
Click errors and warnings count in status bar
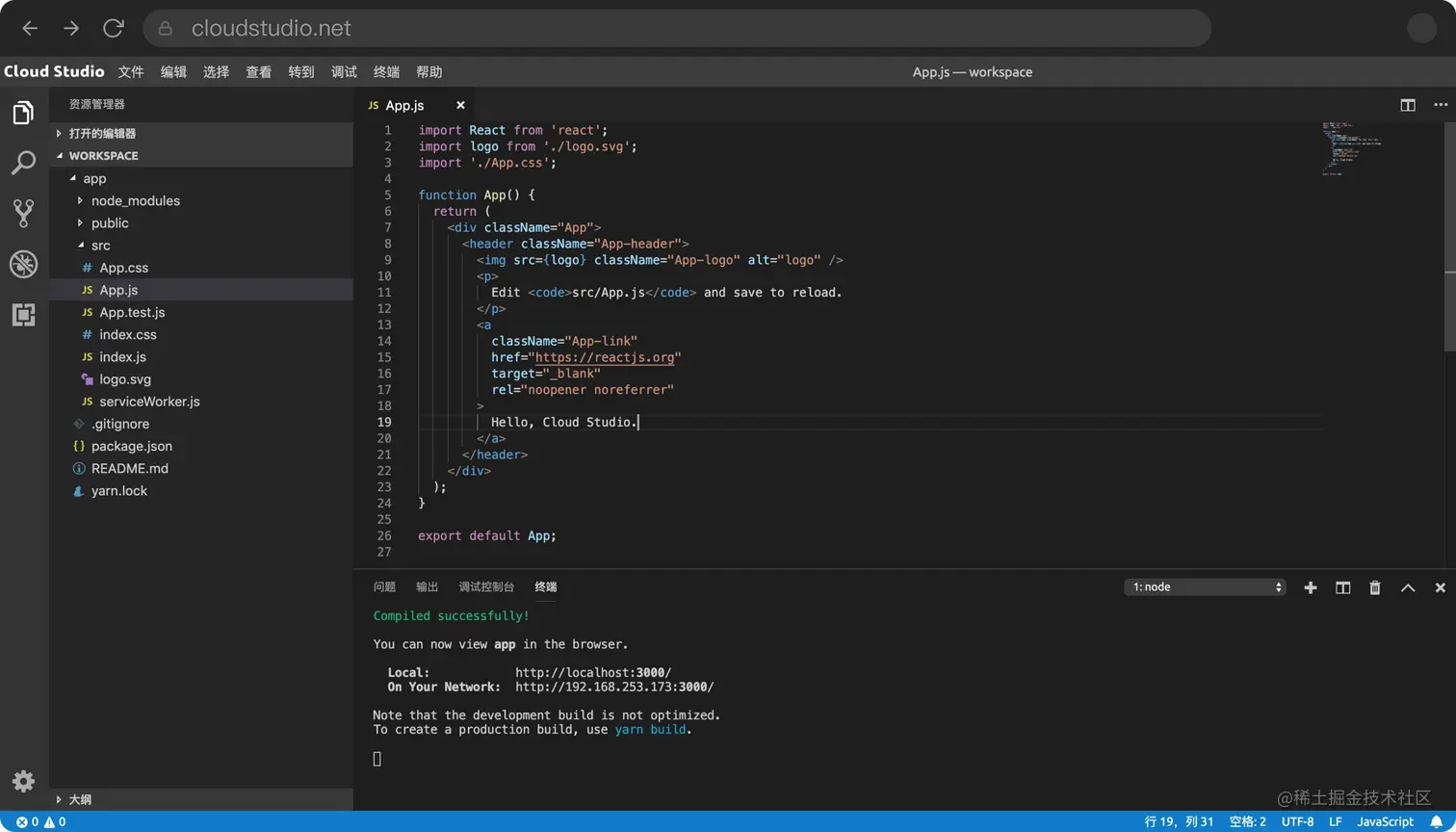[41, 821]
